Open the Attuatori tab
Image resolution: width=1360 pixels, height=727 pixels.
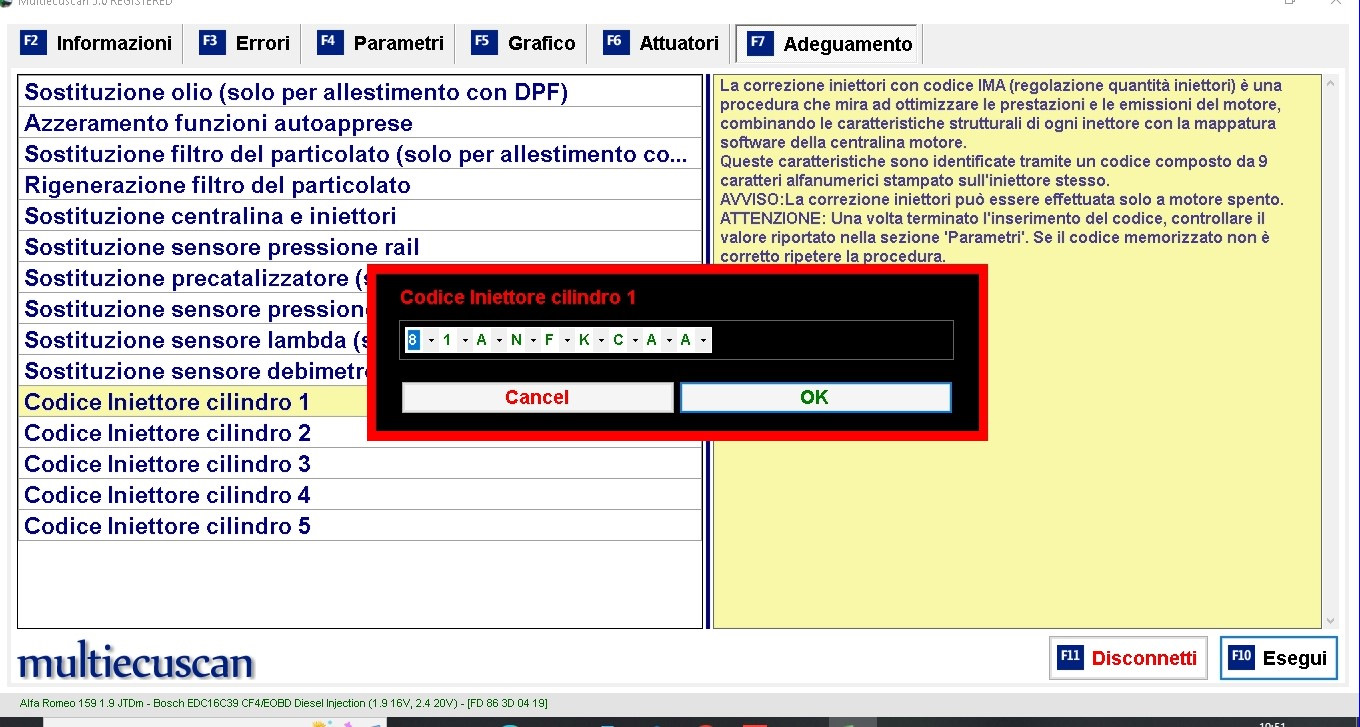pyautogui.click(x=678, y=43)
